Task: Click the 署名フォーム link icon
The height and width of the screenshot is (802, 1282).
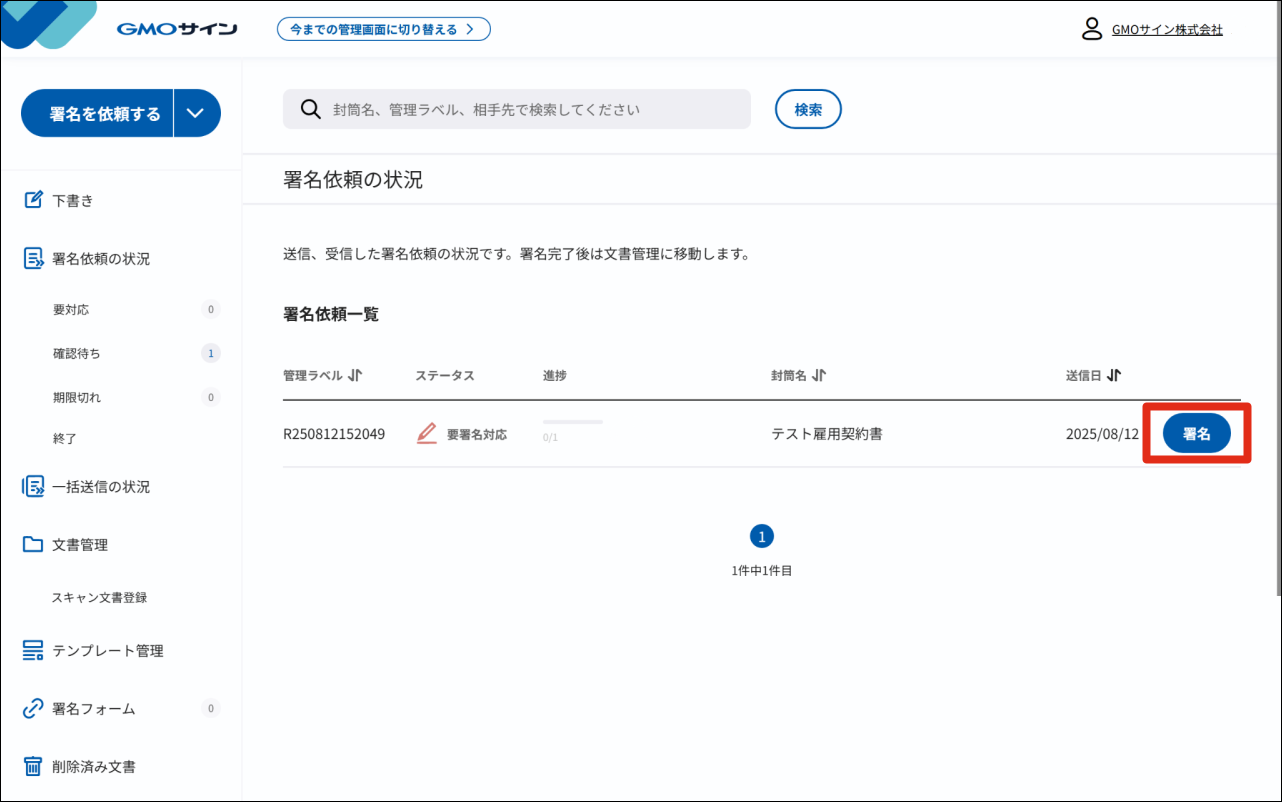Action: (x=33, y=709)
